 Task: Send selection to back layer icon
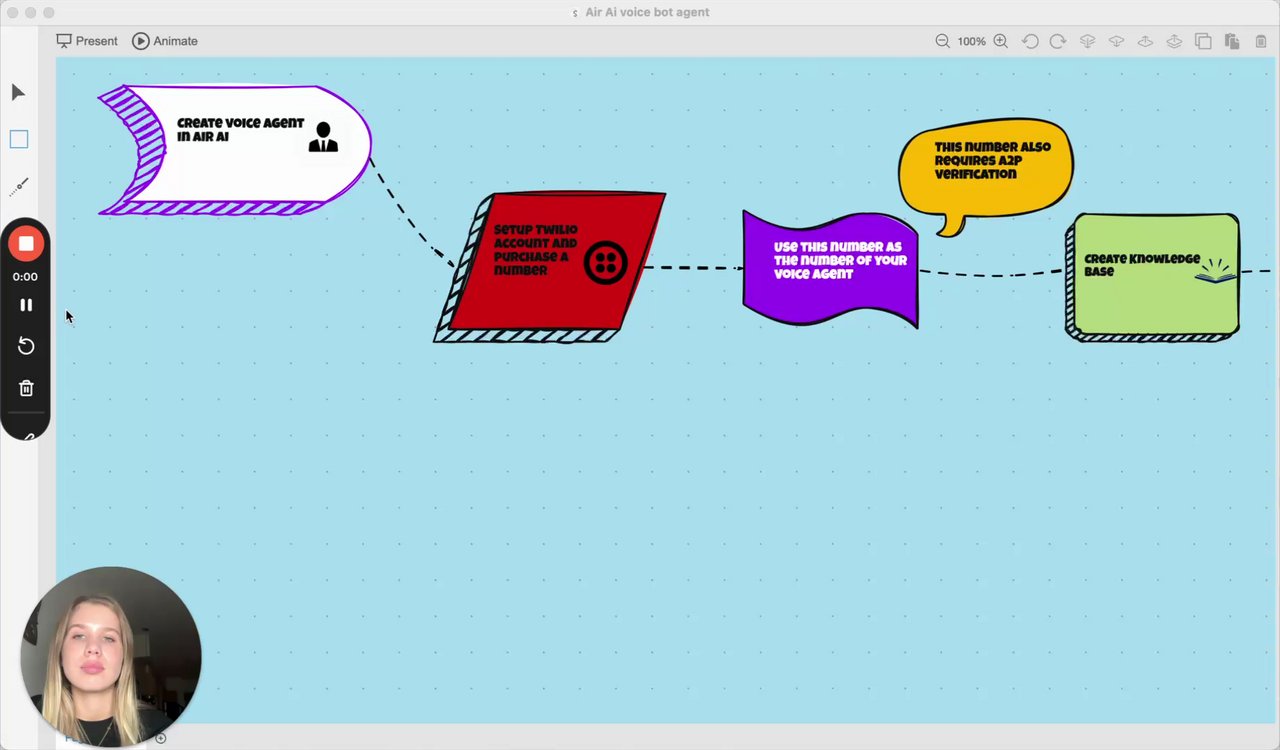point(1088,41)
